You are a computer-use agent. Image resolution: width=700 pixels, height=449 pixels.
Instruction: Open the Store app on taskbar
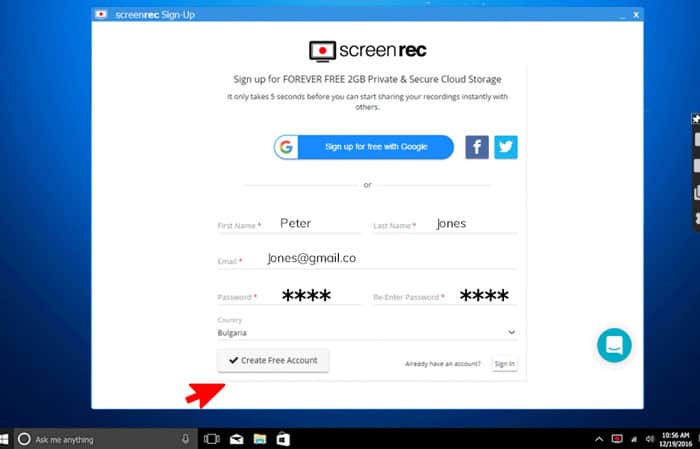tap(283, 439)
